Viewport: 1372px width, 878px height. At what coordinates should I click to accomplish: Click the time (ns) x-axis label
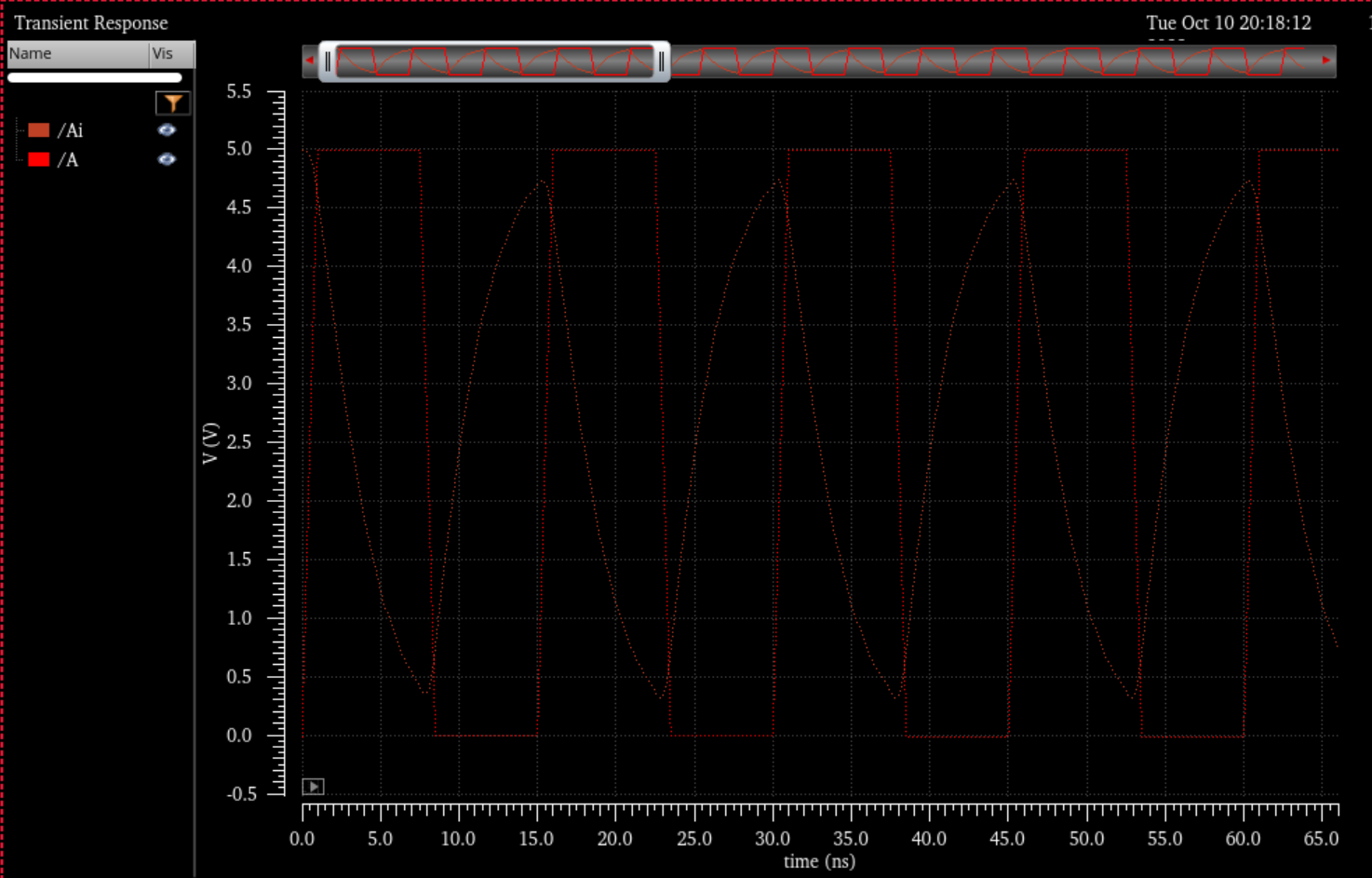point(819,861)
